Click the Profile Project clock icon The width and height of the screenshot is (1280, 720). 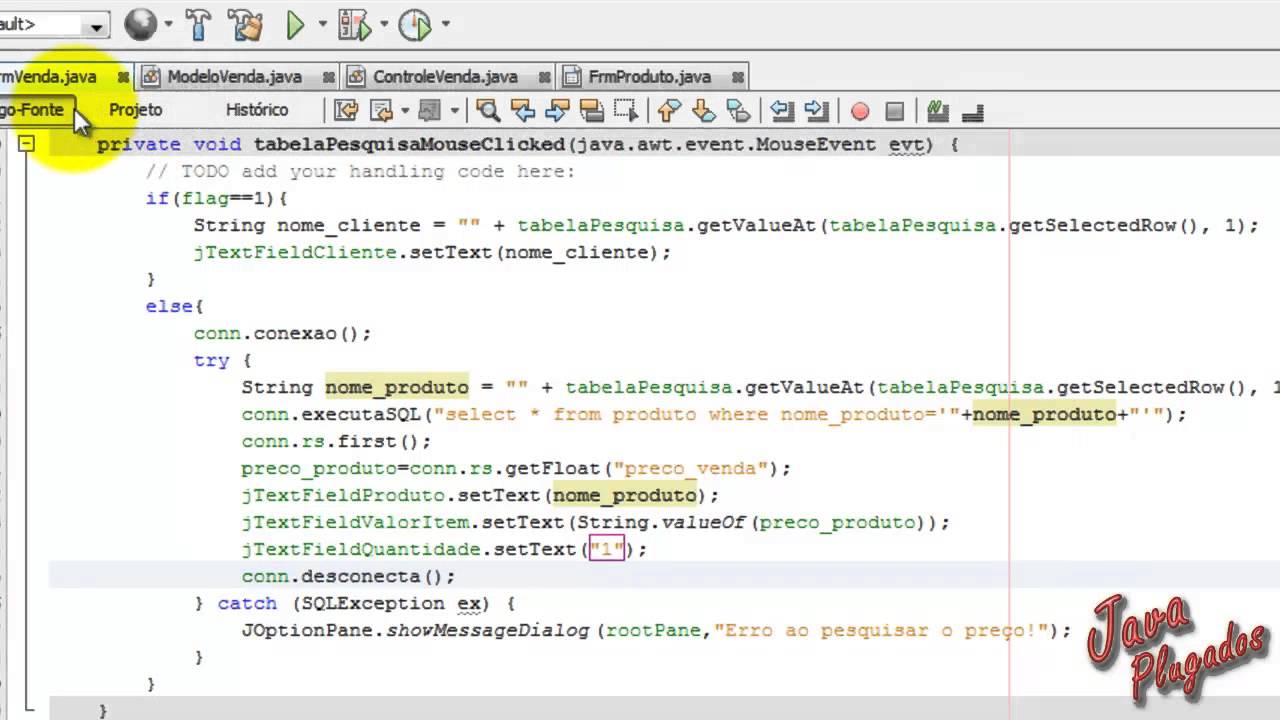pyautogui.click(x=415, y=25)
